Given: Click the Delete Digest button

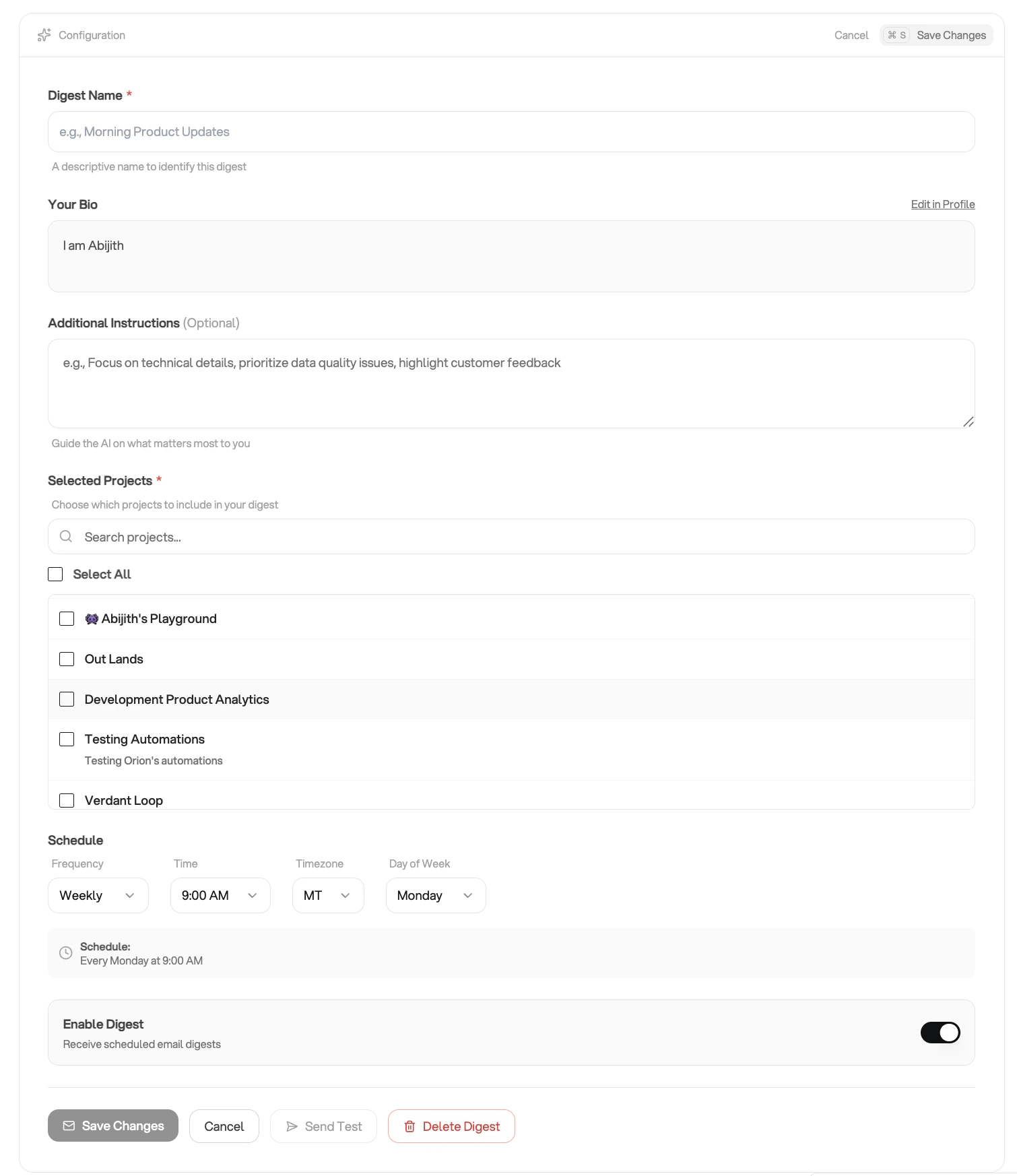Looking at the screenshot, I should pos(451,1125).
